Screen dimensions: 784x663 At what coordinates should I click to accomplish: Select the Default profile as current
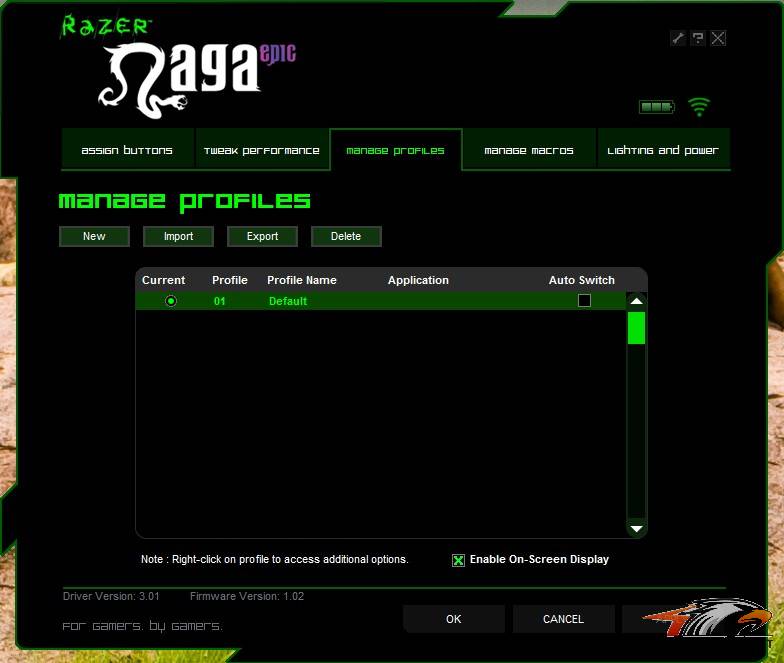171,301
